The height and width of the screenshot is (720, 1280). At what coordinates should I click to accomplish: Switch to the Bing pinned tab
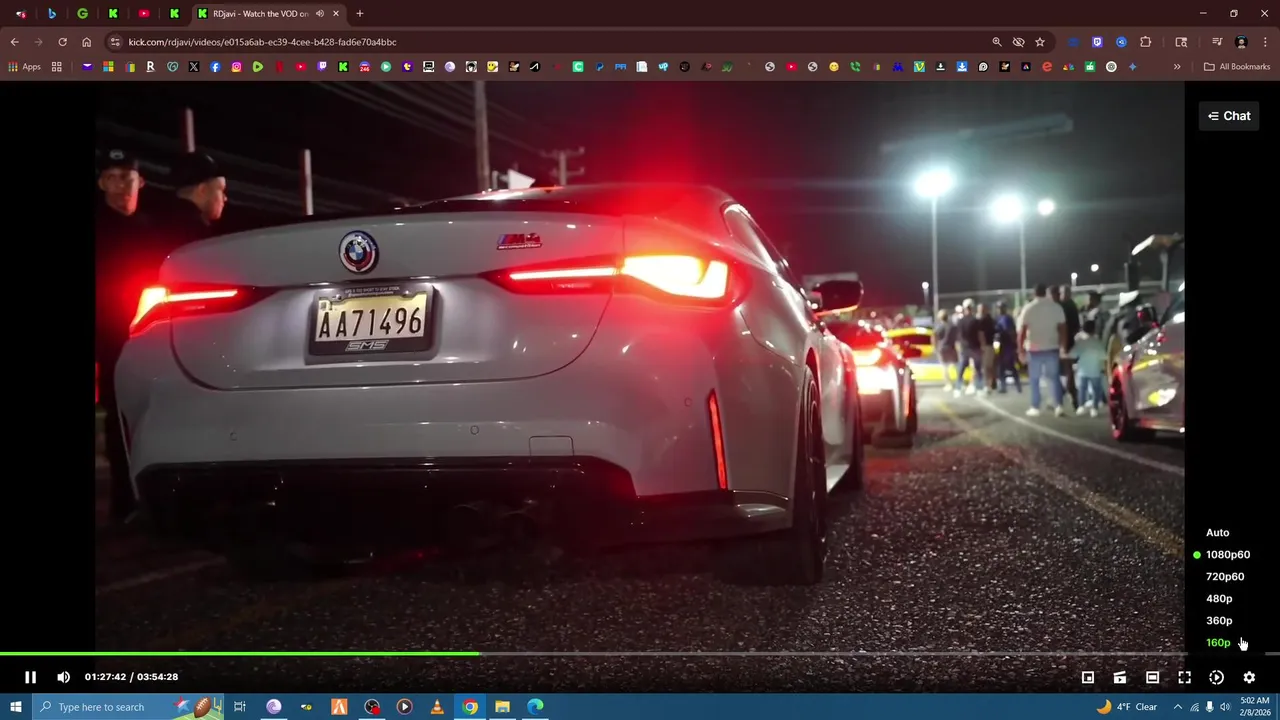51,14
